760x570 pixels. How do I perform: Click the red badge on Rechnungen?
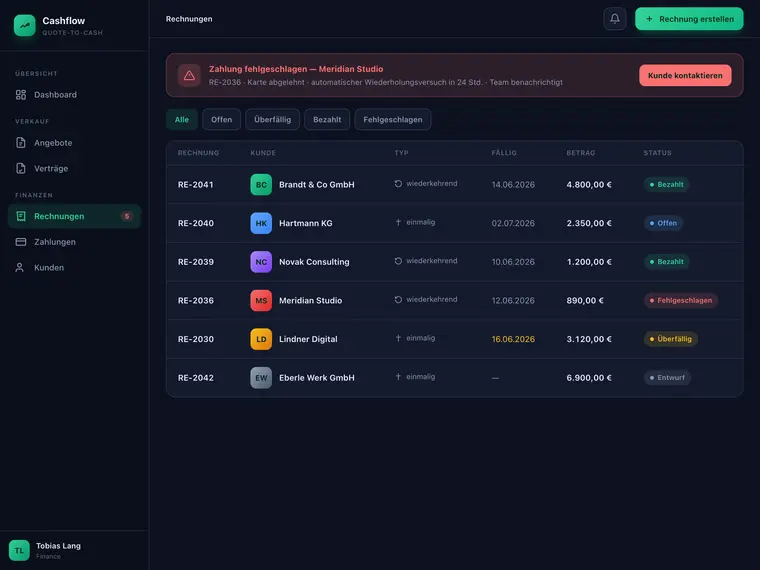coord(127,216)
